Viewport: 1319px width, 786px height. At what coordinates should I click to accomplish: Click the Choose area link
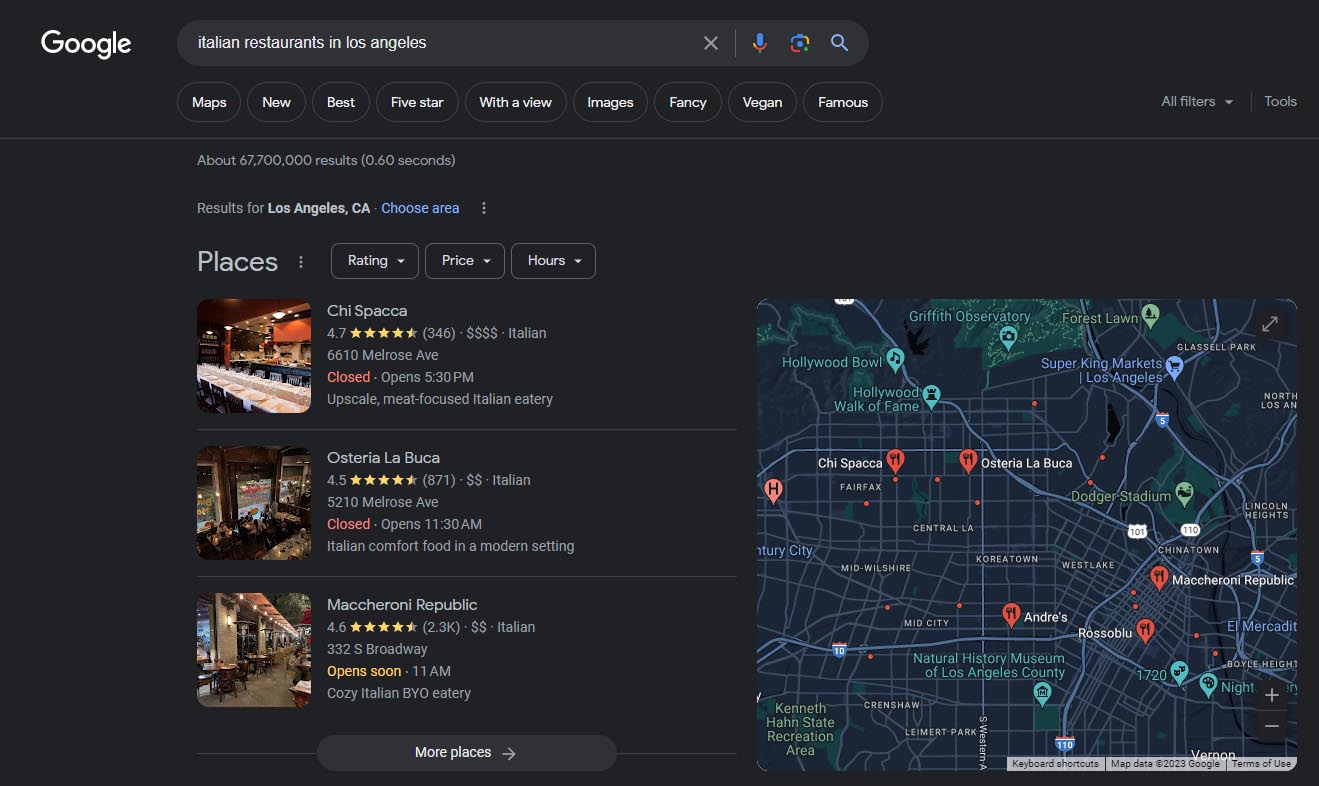pyautogui.click(x=420, y=208)
